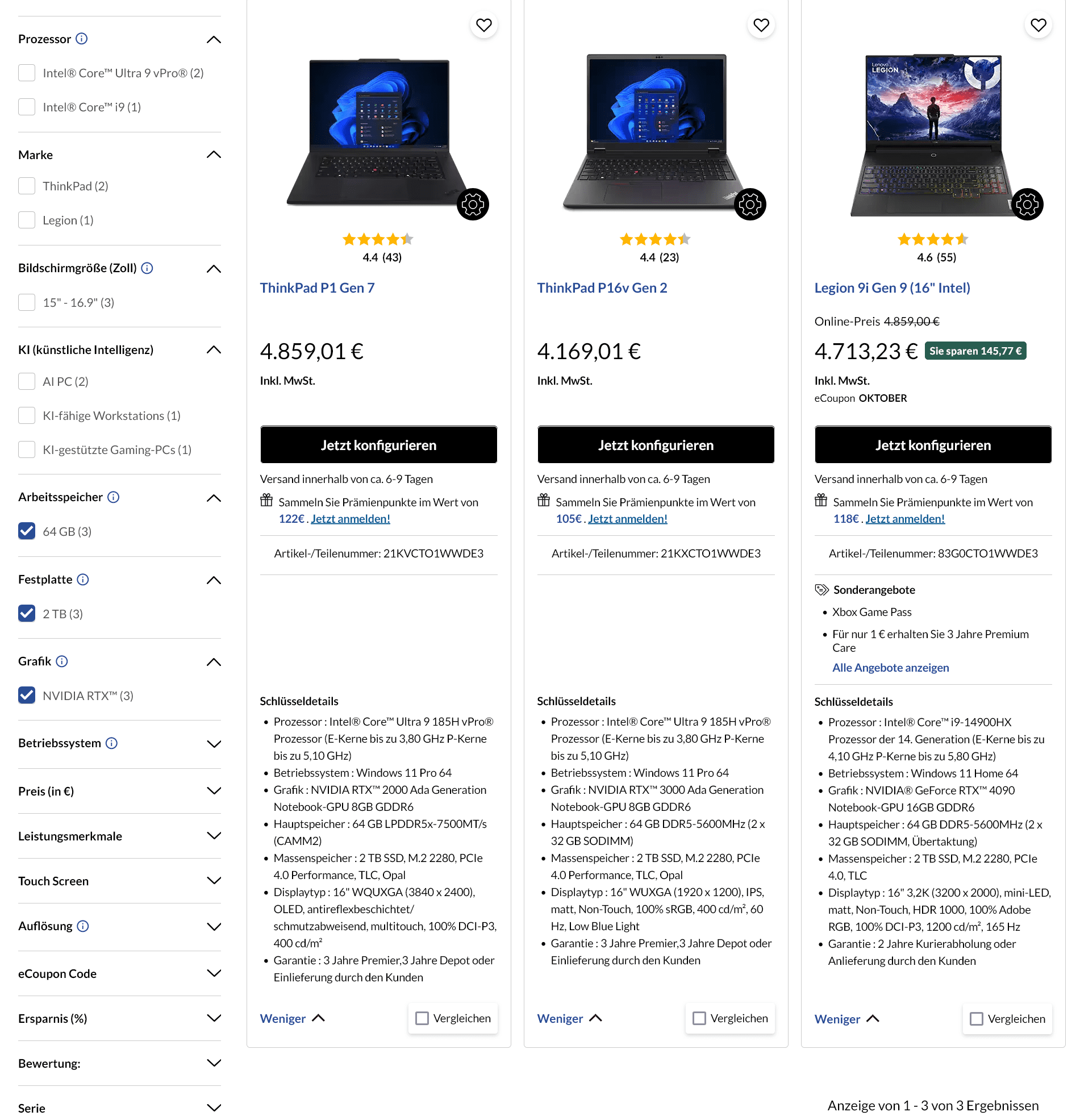This screenshot has height=1120, width=1076.
Task: Open the Grafik info tooltip icon
Action: tap(62, 661)
